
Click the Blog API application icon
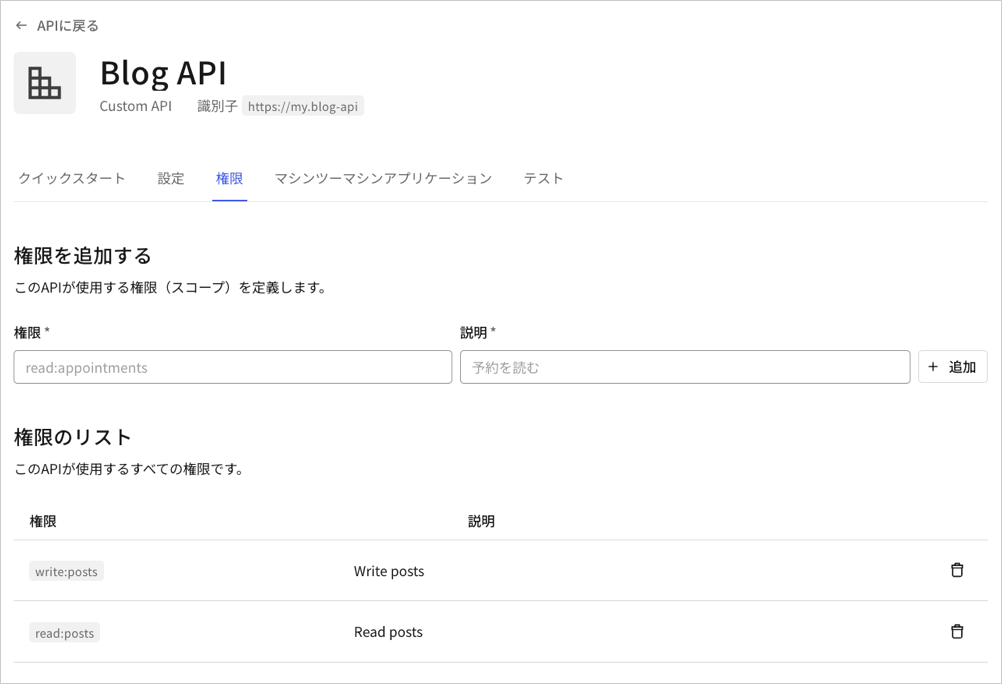[44, 82]
